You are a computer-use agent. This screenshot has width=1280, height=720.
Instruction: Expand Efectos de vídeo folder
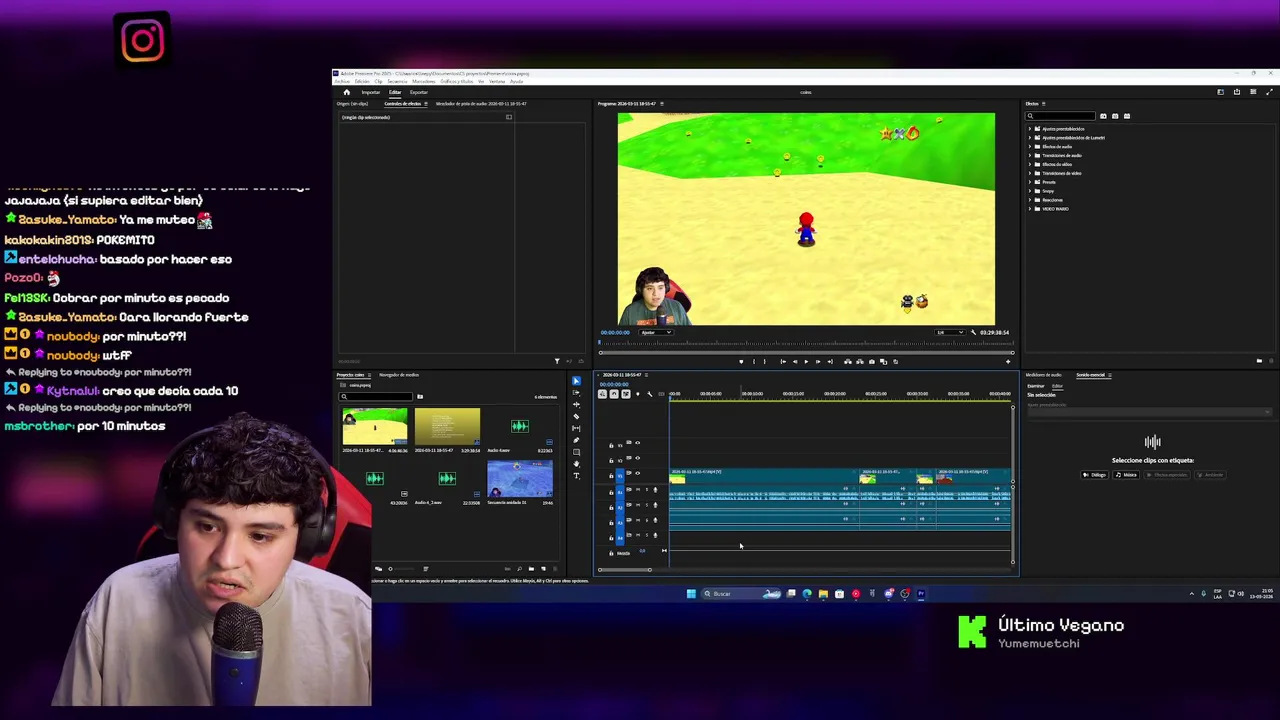click(1030, 164)
